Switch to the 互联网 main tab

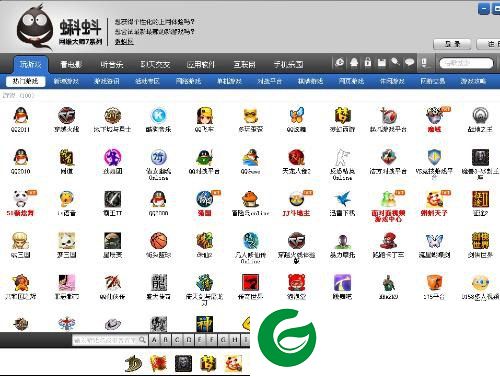(244, 64)
